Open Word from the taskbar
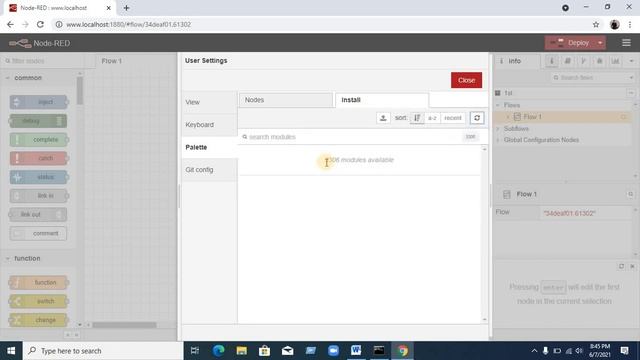 [x=356, y=351]
